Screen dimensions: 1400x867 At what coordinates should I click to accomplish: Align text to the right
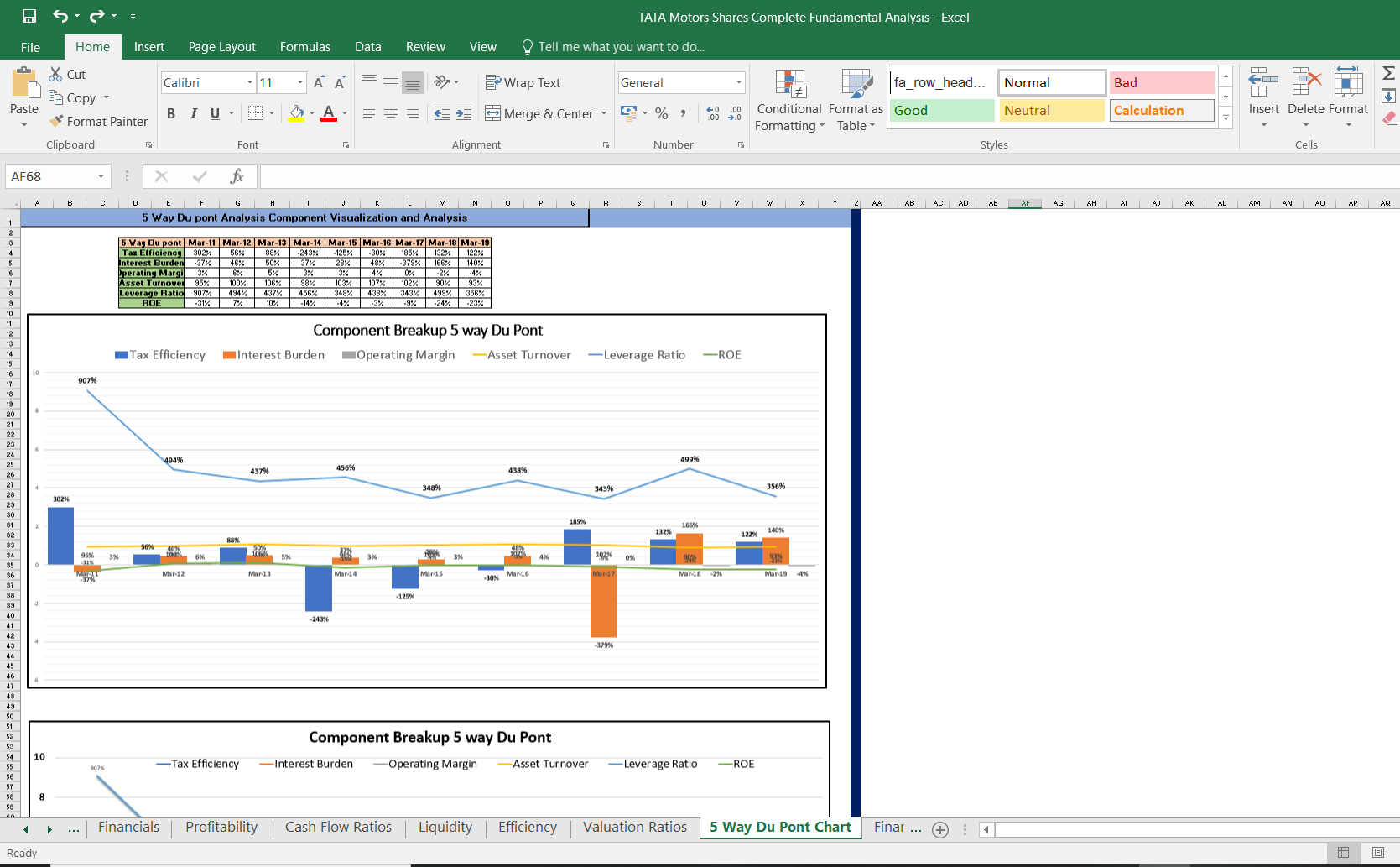(412, 113)
